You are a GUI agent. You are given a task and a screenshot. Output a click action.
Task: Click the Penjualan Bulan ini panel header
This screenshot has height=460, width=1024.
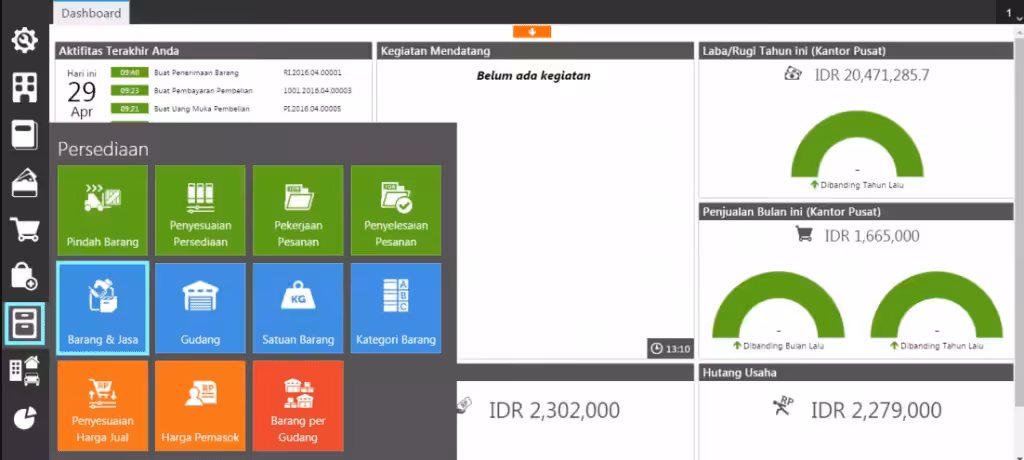click(857, 212)
